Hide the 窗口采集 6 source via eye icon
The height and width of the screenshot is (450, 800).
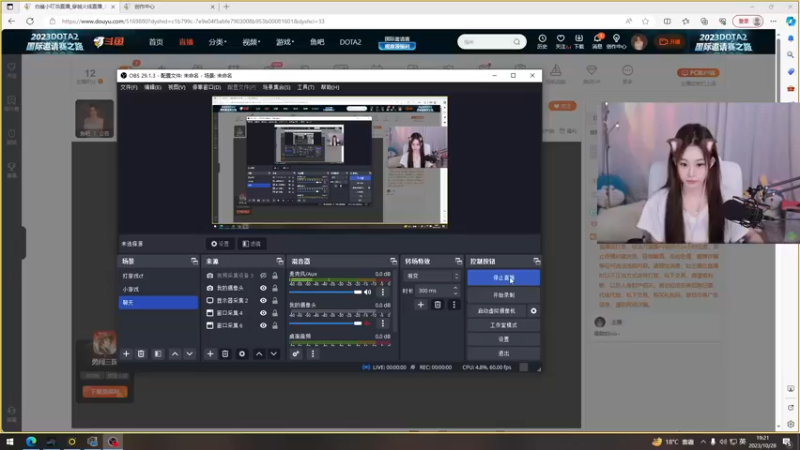263,325
